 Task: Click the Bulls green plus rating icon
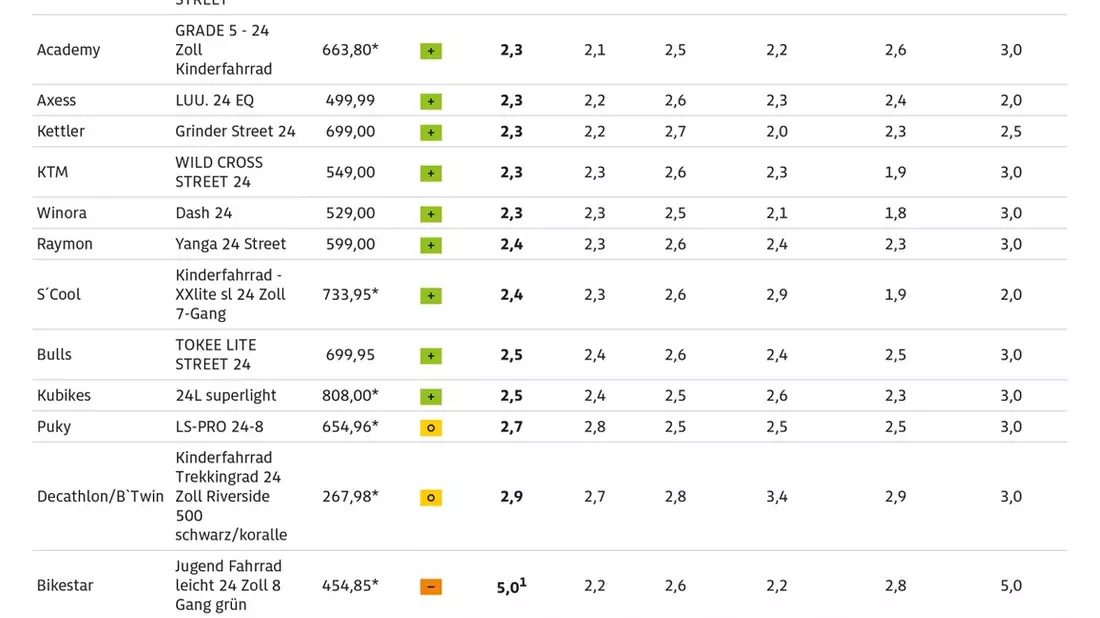click(x=431, y=356)
